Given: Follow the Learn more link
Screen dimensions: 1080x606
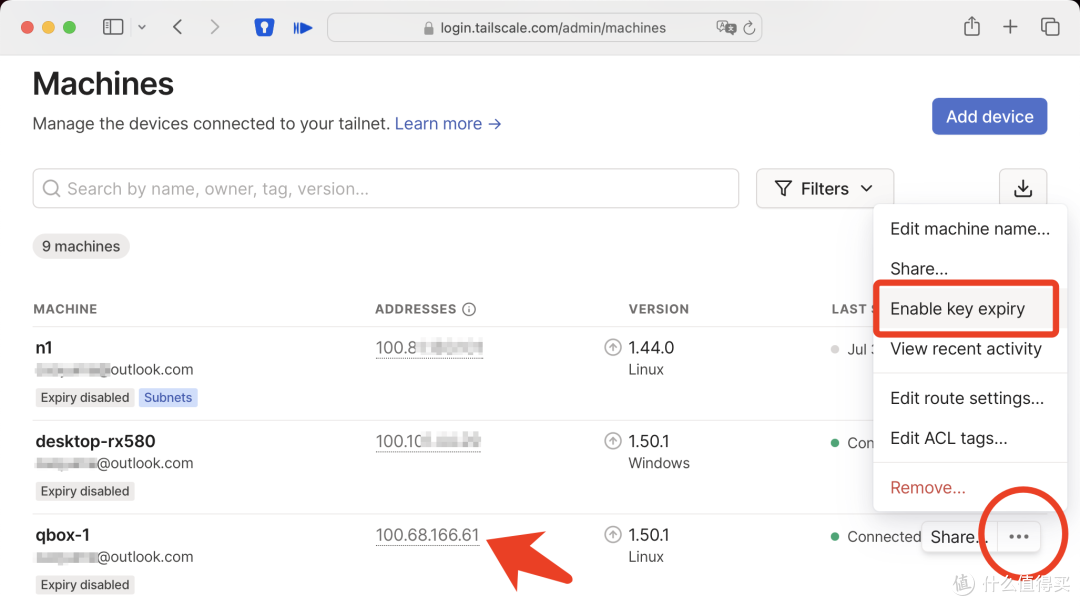Looking at the screenshot, I should [448, 124].
